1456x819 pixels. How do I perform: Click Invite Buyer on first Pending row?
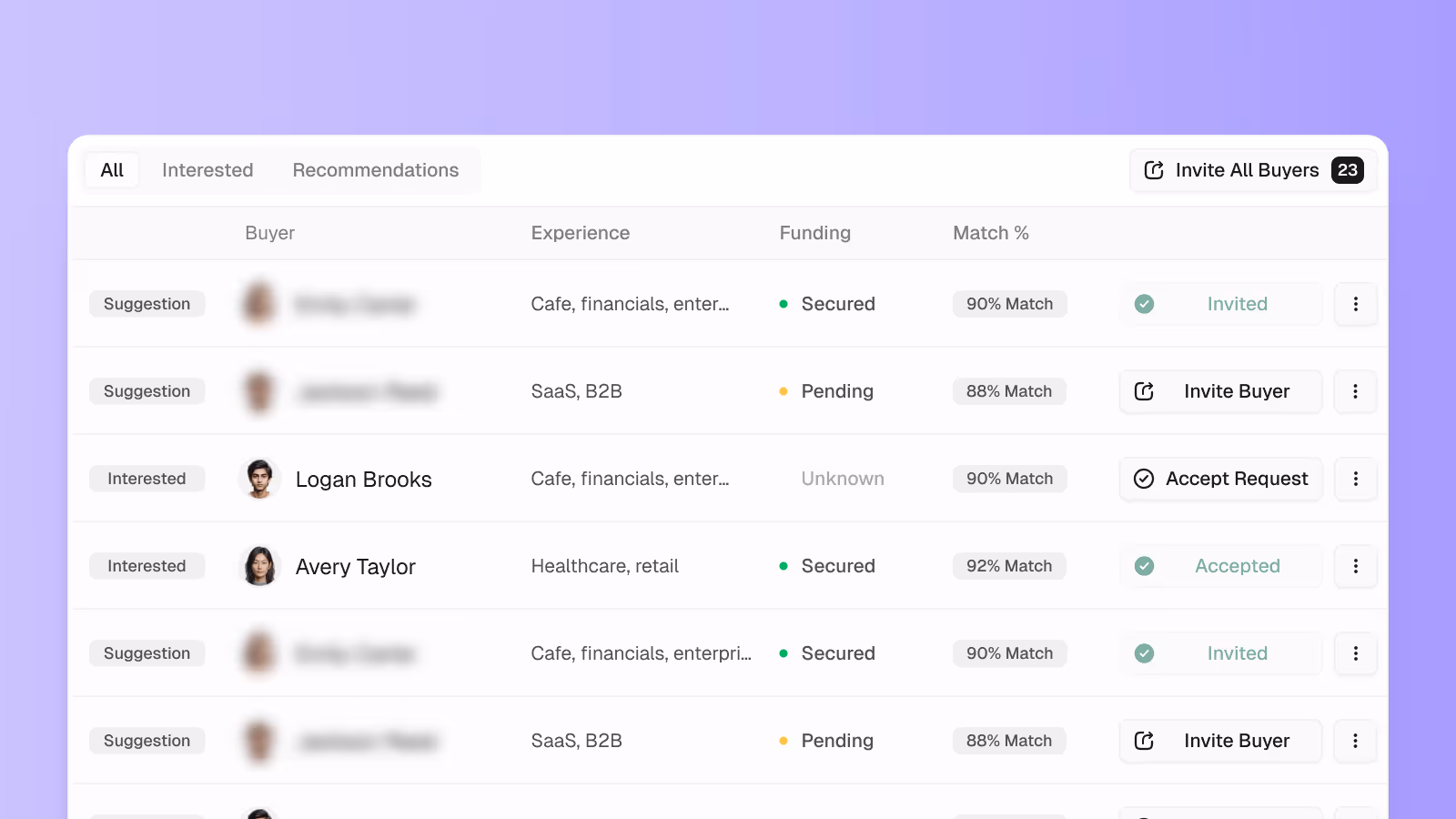(1220, 391)
